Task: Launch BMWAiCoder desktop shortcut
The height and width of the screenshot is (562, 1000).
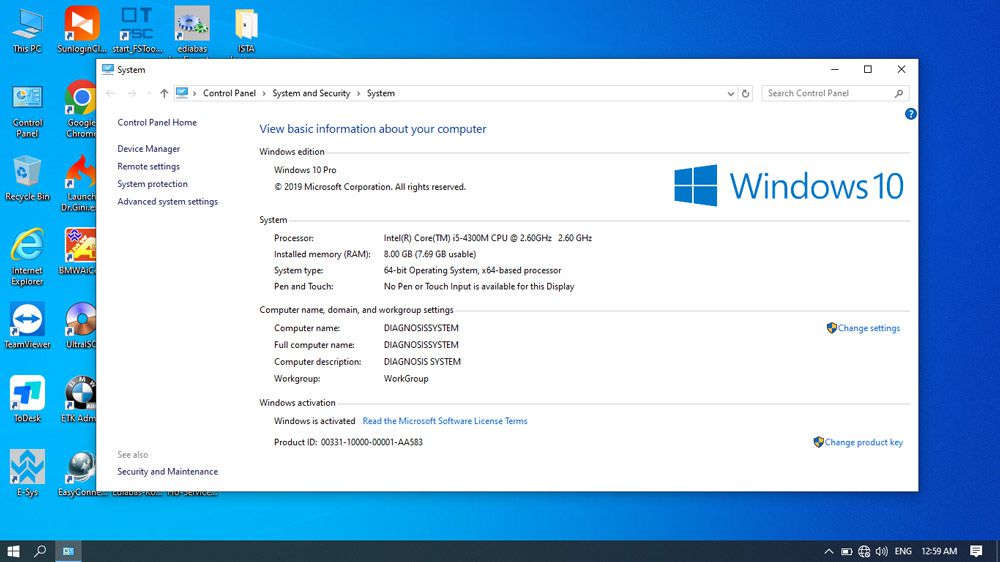Action: 78,252
